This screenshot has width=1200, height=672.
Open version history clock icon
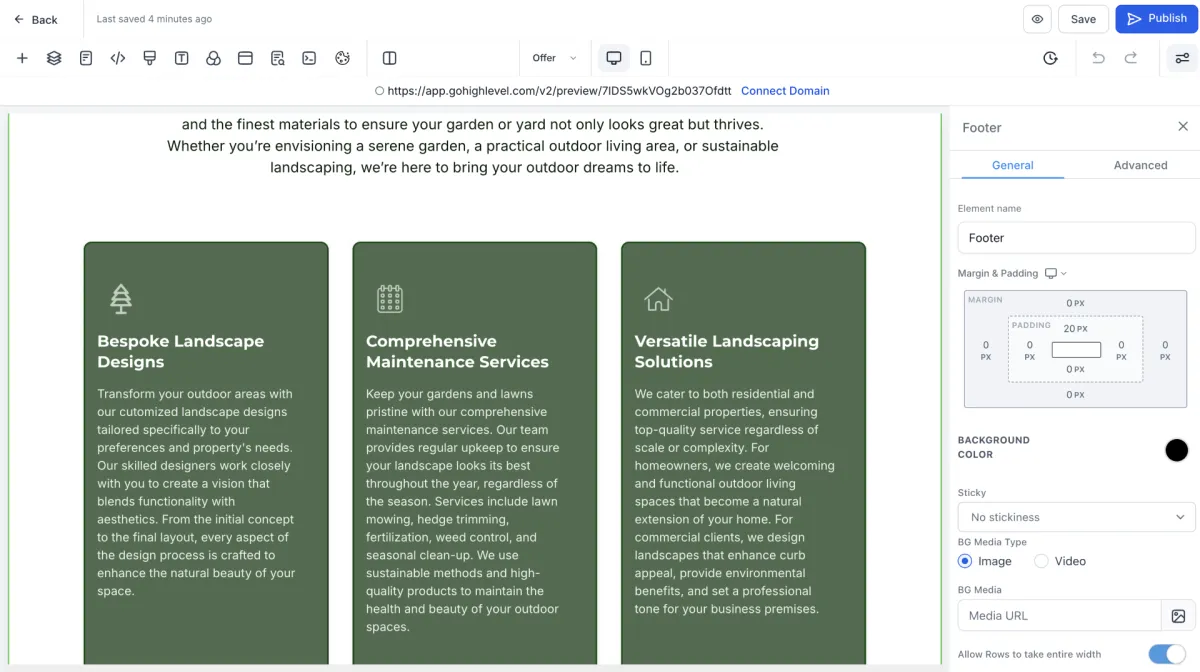[1050, 58]
